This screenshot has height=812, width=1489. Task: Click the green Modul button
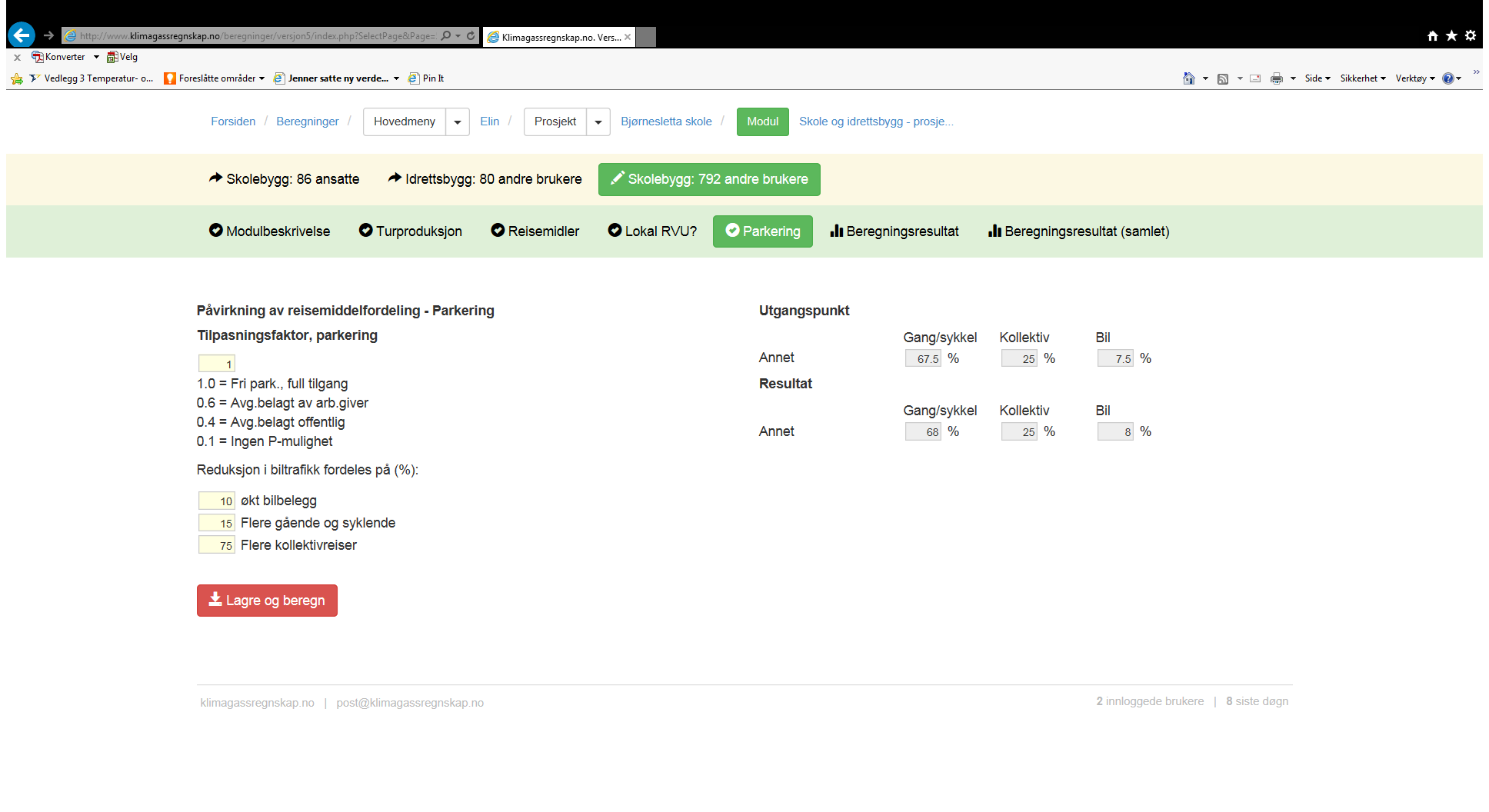(x=763, y=121)
